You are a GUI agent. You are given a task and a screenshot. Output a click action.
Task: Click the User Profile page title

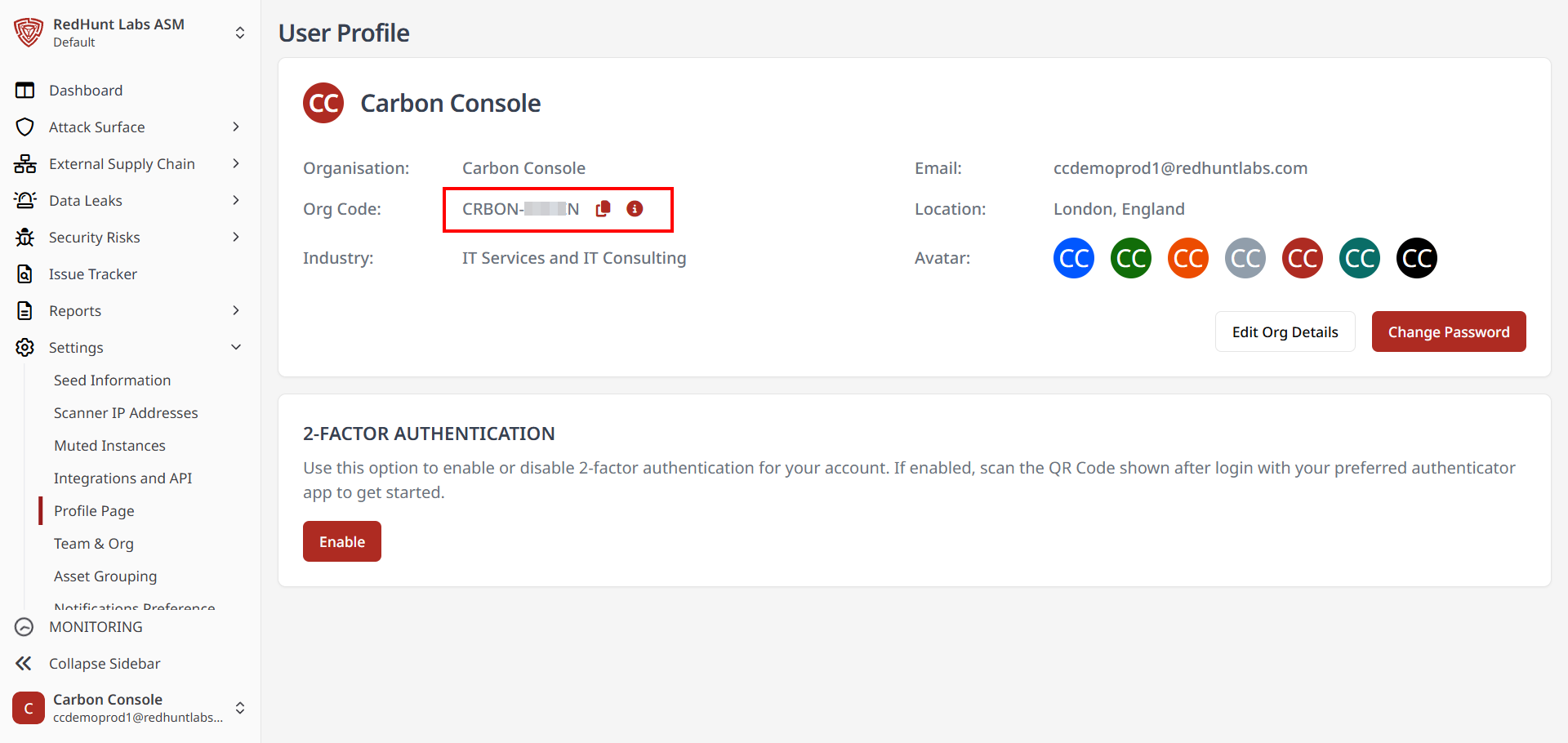tap(344, 33)
